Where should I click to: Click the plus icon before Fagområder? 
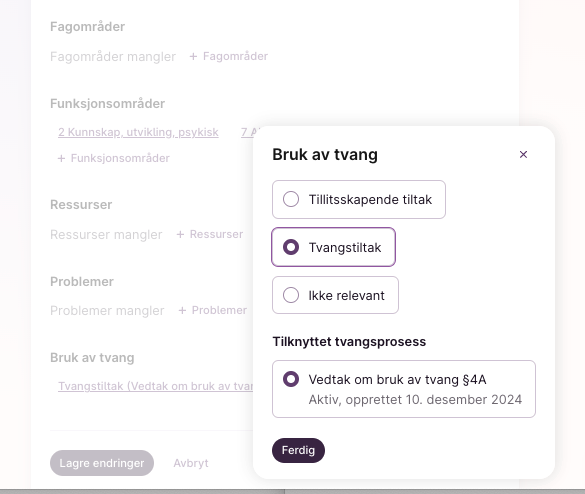[x=193, y=56]
